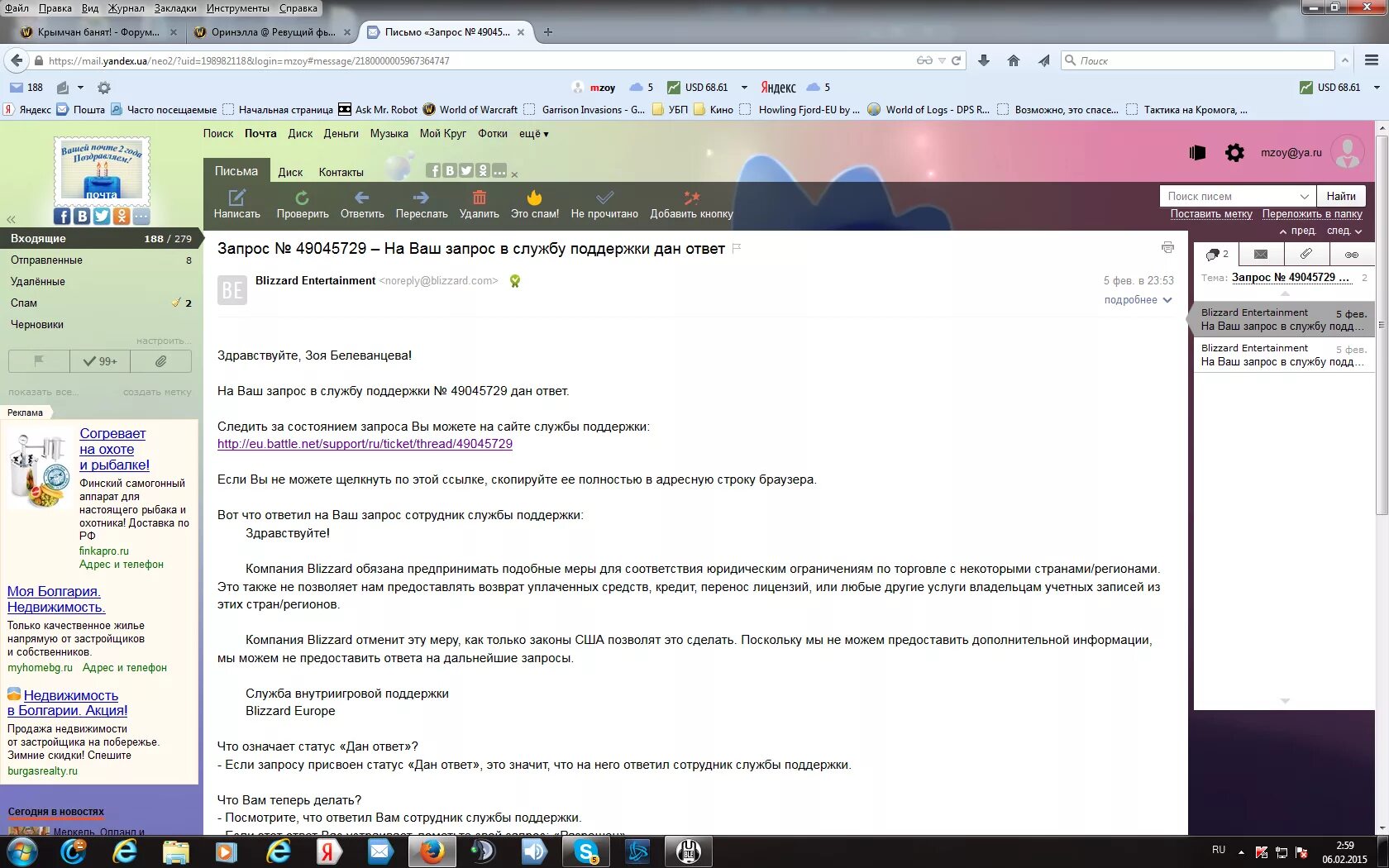
Task: Go to next message via след.
Action: [x=1344, y=231]
